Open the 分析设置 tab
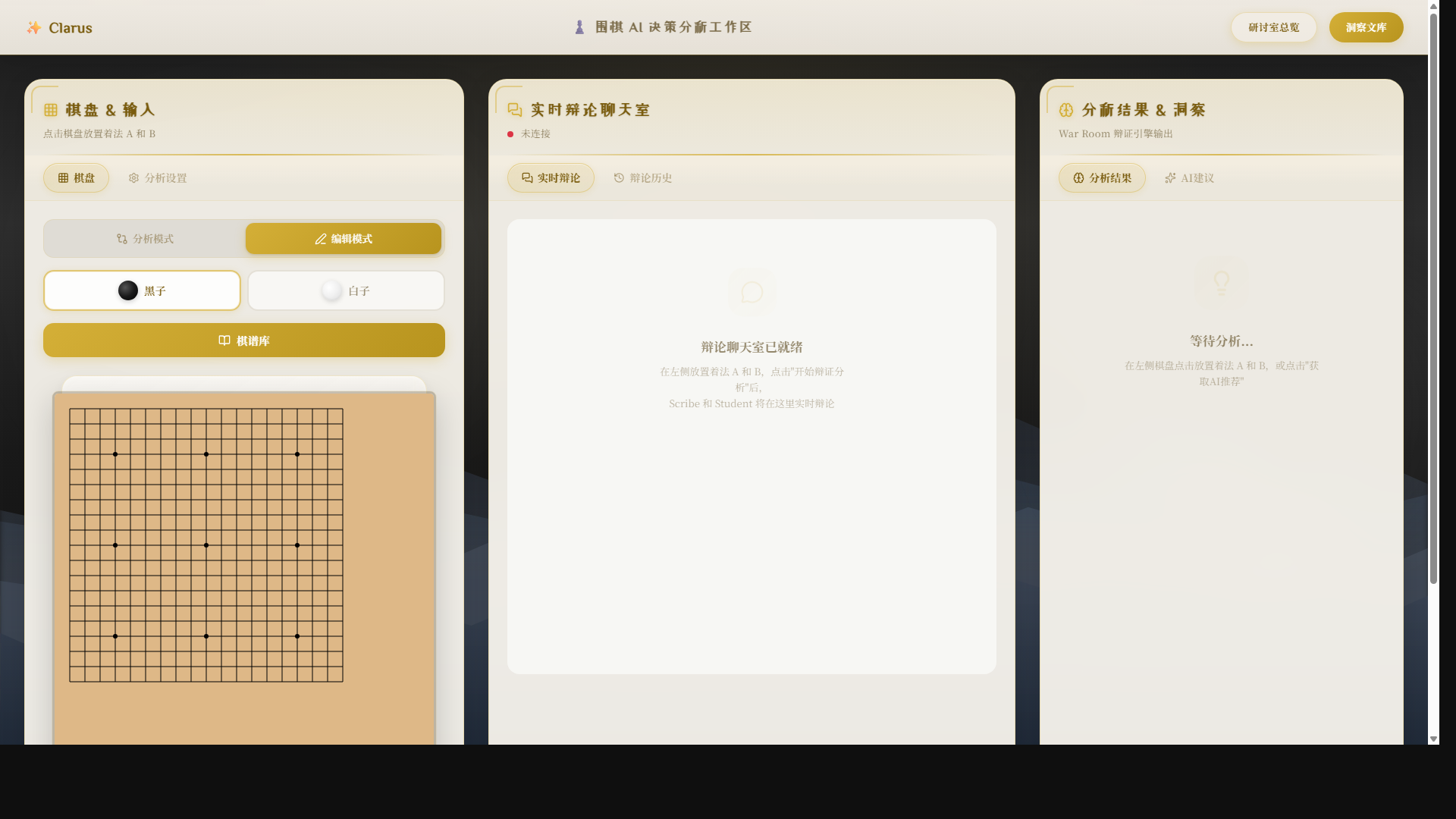1456x819 pixels. point(158,178)
